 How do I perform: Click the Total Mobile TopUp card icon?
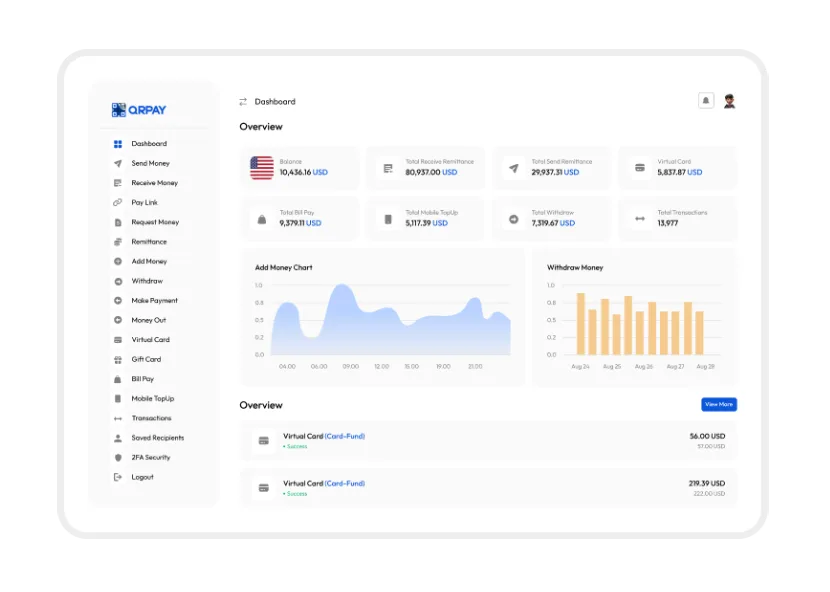(x=388, y=219)
